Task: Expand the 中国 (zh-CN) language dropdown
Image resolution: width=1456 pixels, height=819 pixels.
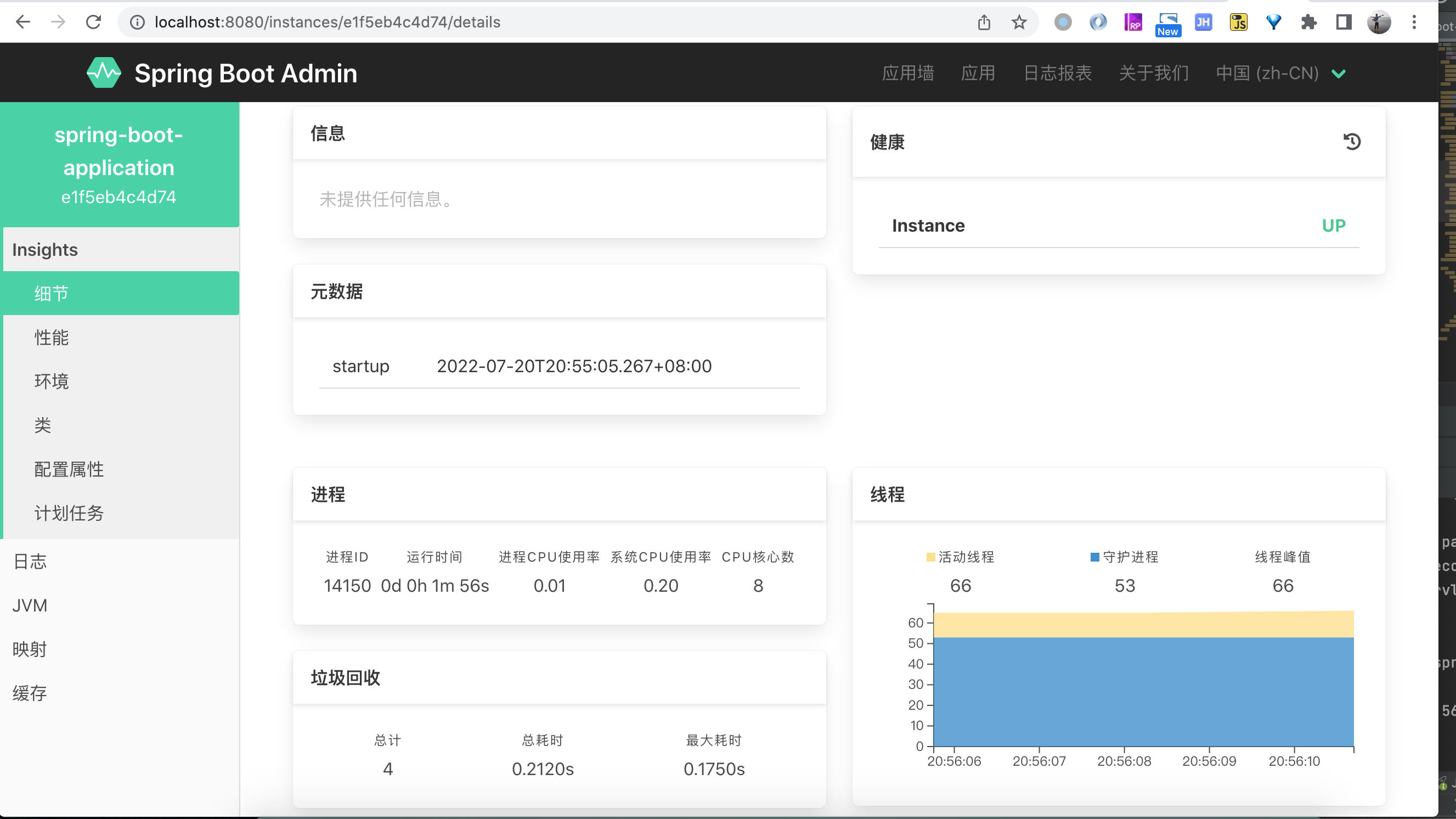Action: 1281,73
